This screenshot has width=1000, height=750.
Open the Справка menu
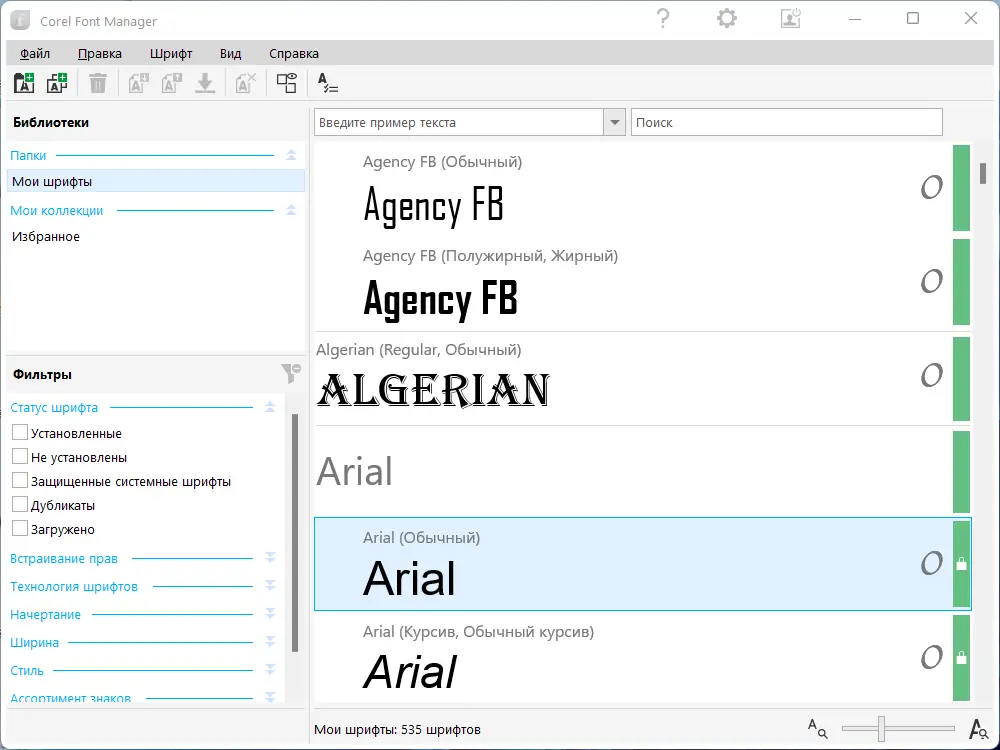294,54
